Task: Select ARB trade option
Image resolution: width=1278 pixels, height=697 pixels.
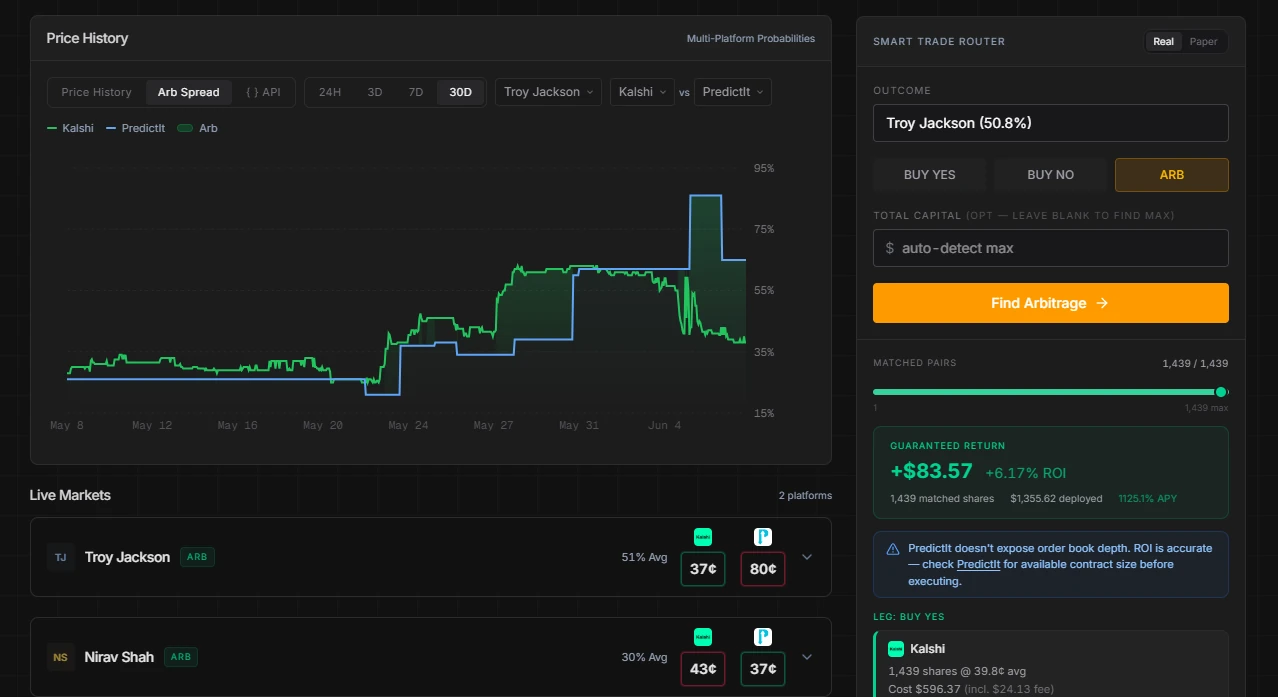Action: coord(1172,174)
